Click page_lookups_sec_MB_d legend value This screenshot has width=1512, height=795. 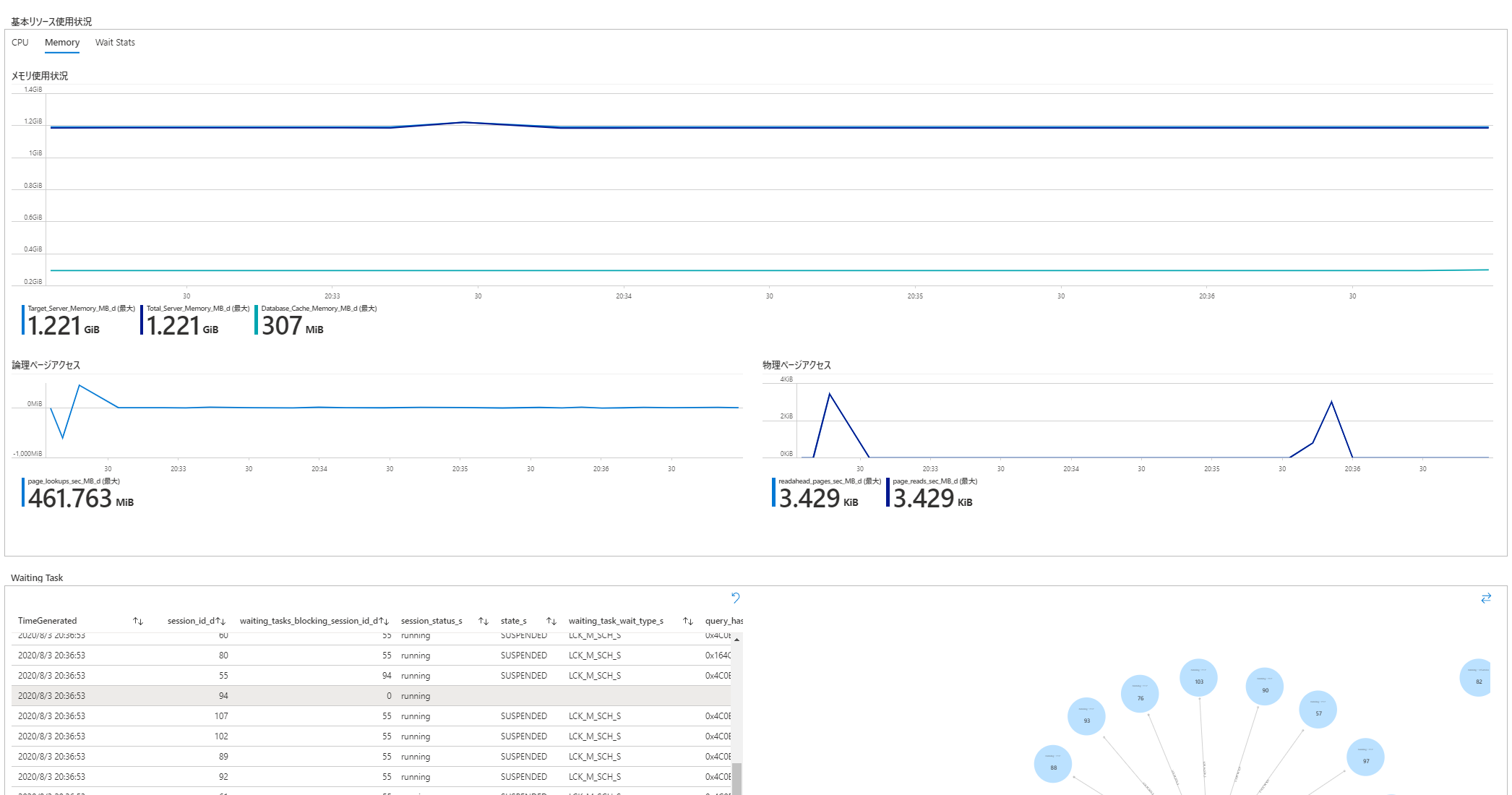70,499
